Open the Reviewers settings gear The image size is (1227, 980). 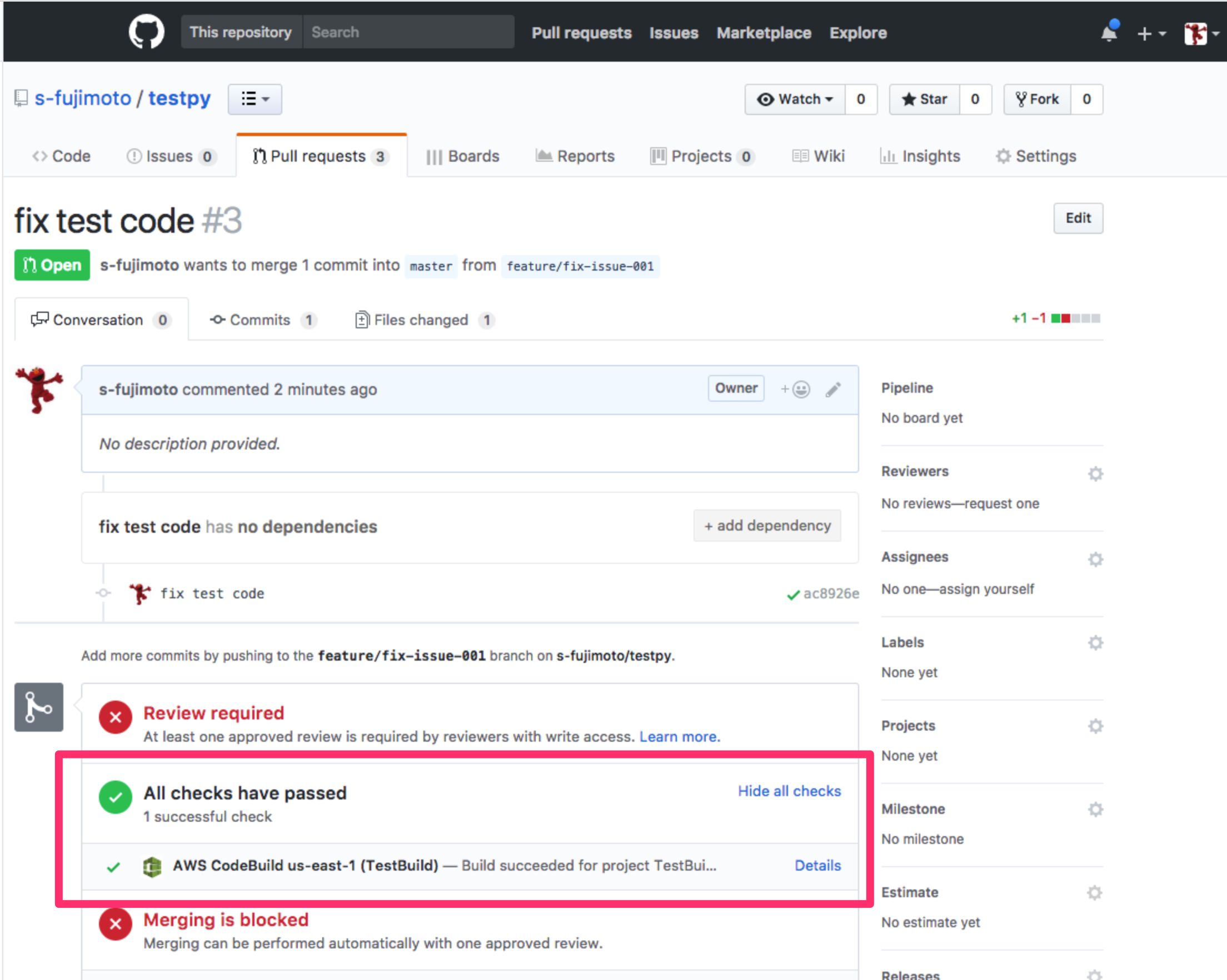[1095, 473]
